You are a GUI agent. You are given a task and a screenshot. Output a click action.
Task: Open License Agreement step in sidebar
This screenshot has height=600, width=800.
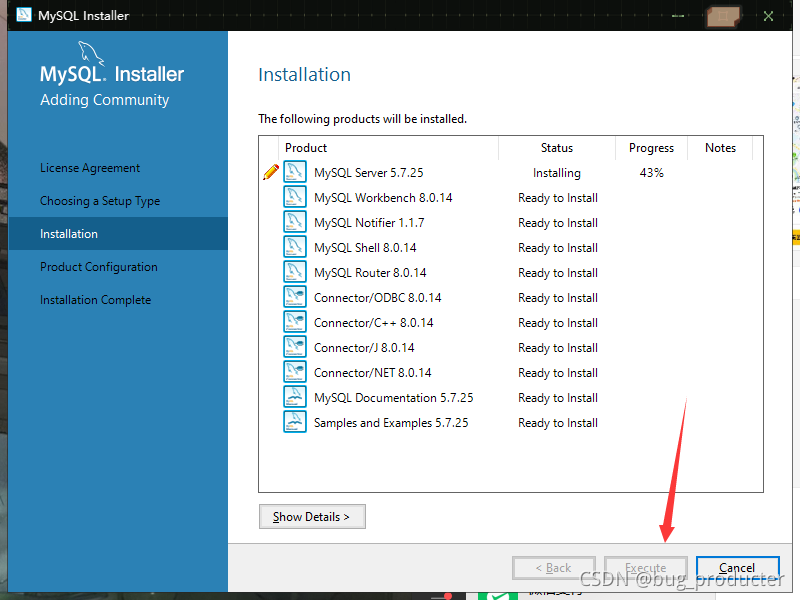click(90, 168)
